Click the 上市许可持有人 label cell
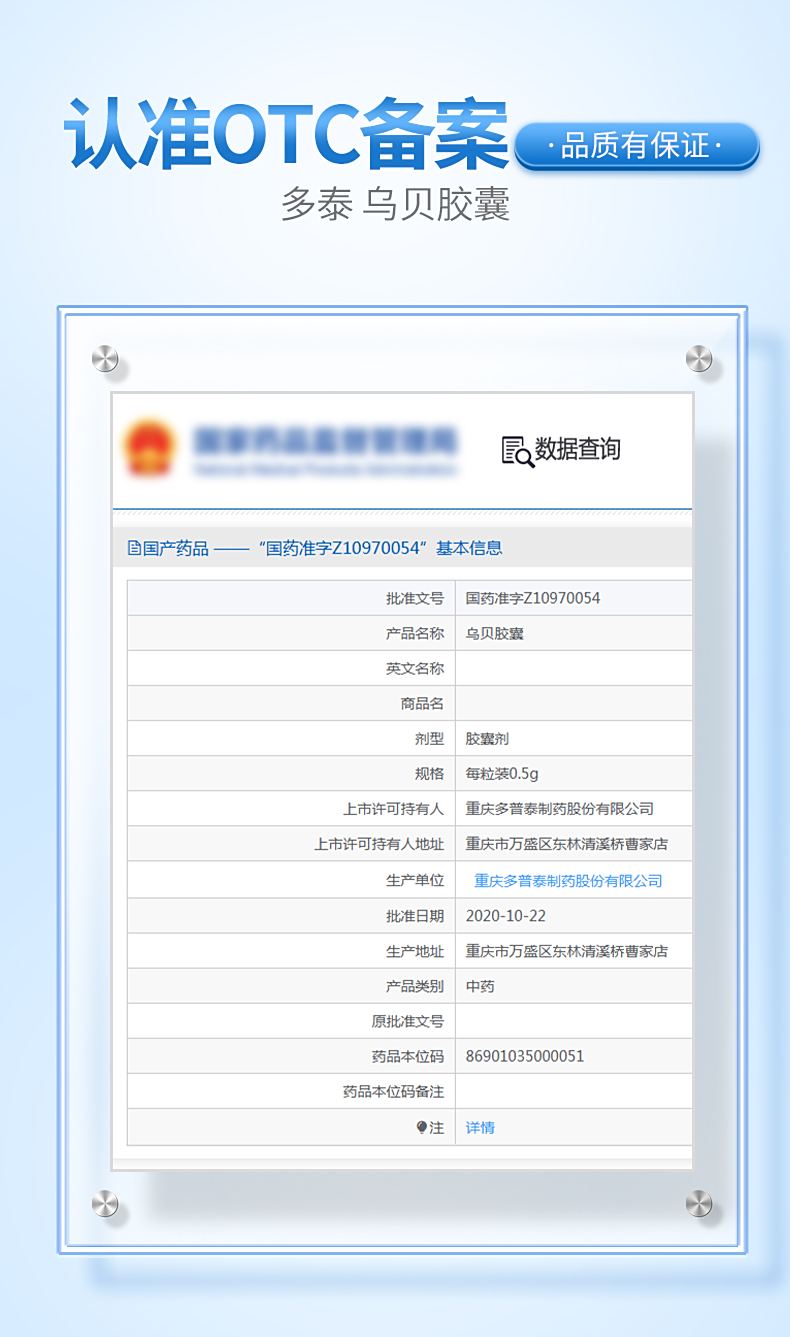This screenshot has width=790, height=1337. click(291, 808)
